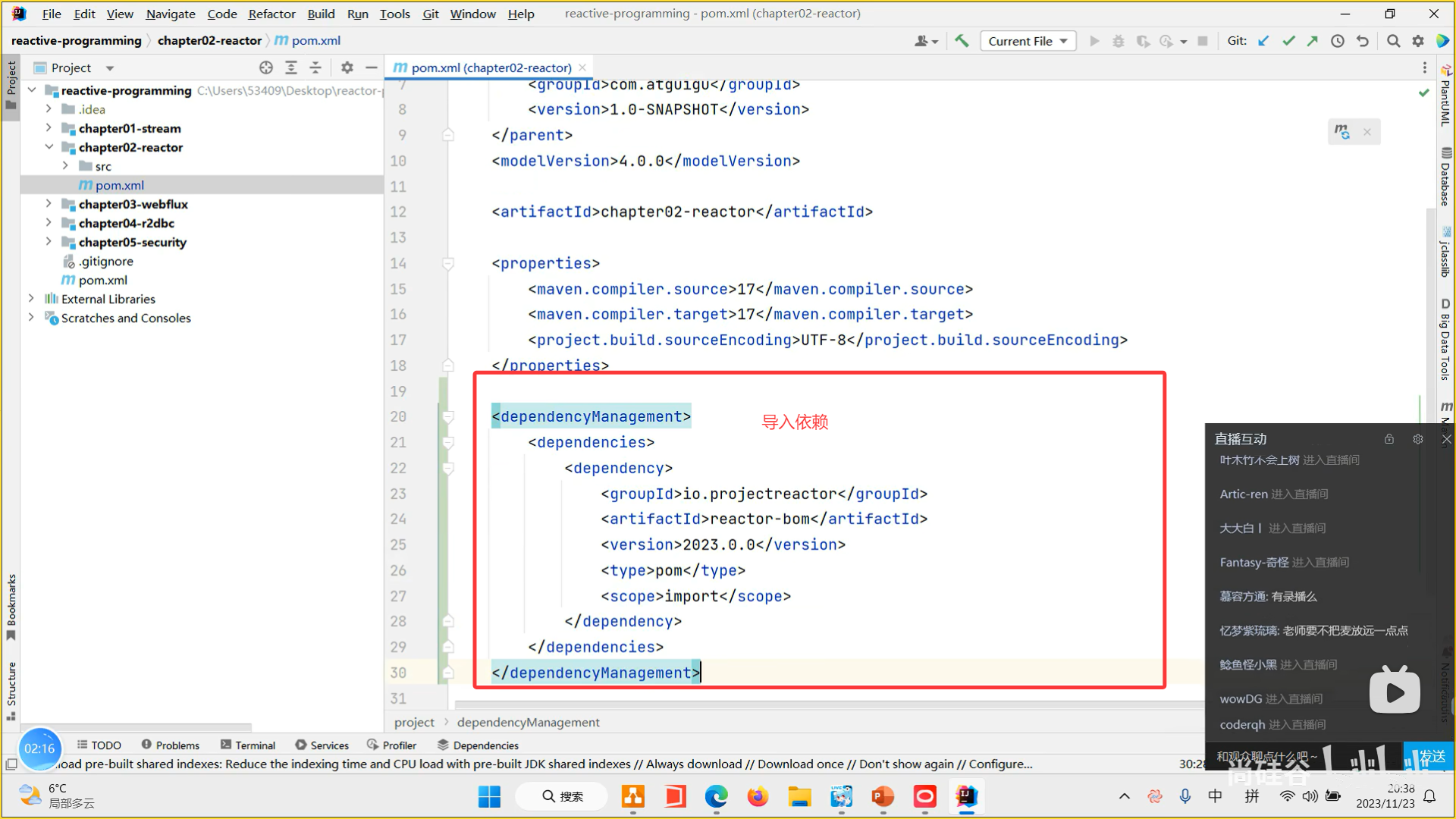
Task: Click Git Push arrow icon
Action: pos(1313,41)
